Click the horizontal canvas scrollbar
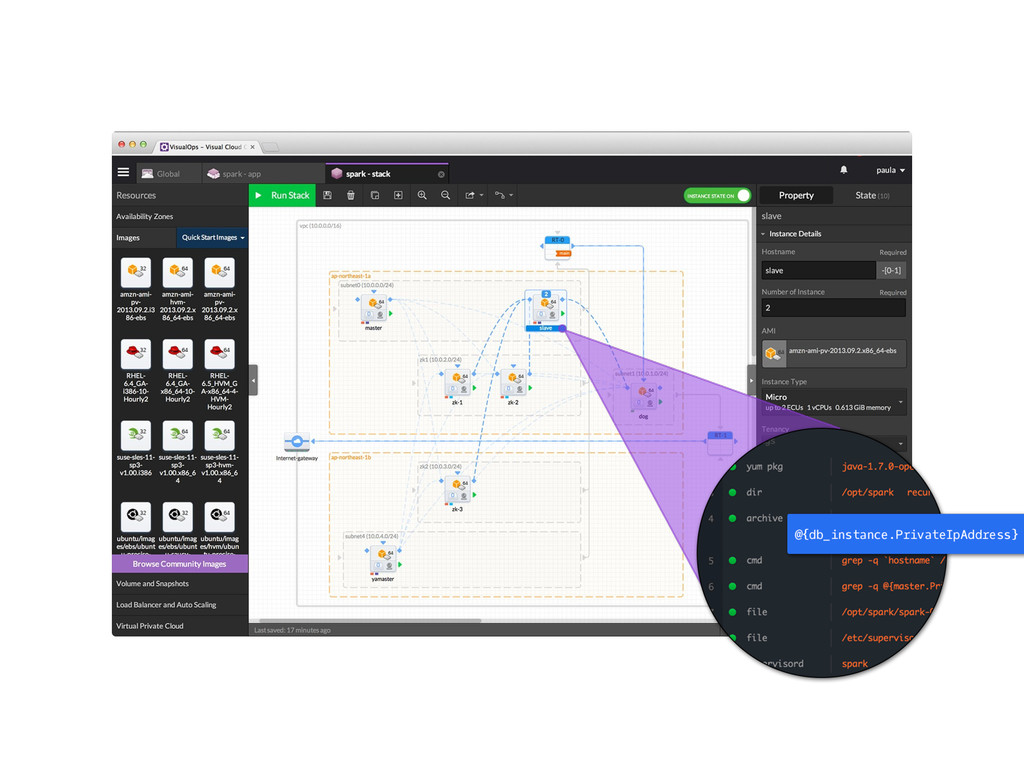The width and height of the screenshot is (1024, 768). (x=370, y=620)
